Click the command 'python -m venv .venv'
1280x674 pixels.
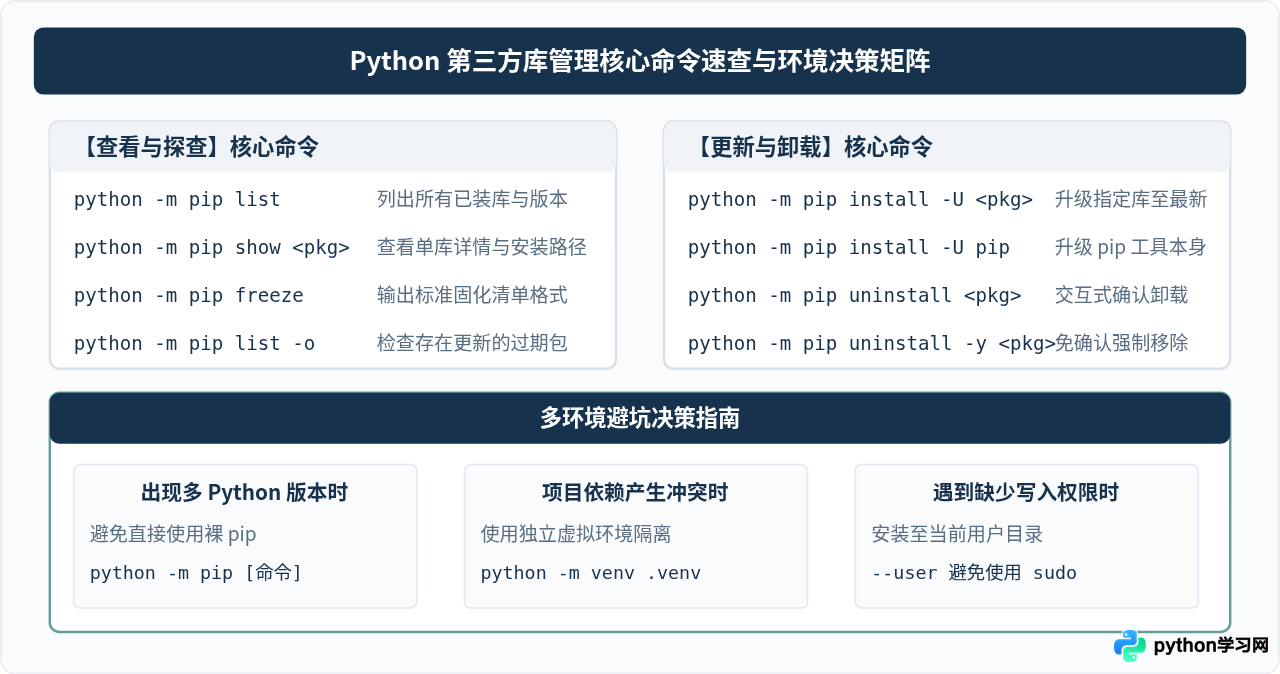pyautogui.click(x=591, y=573)
